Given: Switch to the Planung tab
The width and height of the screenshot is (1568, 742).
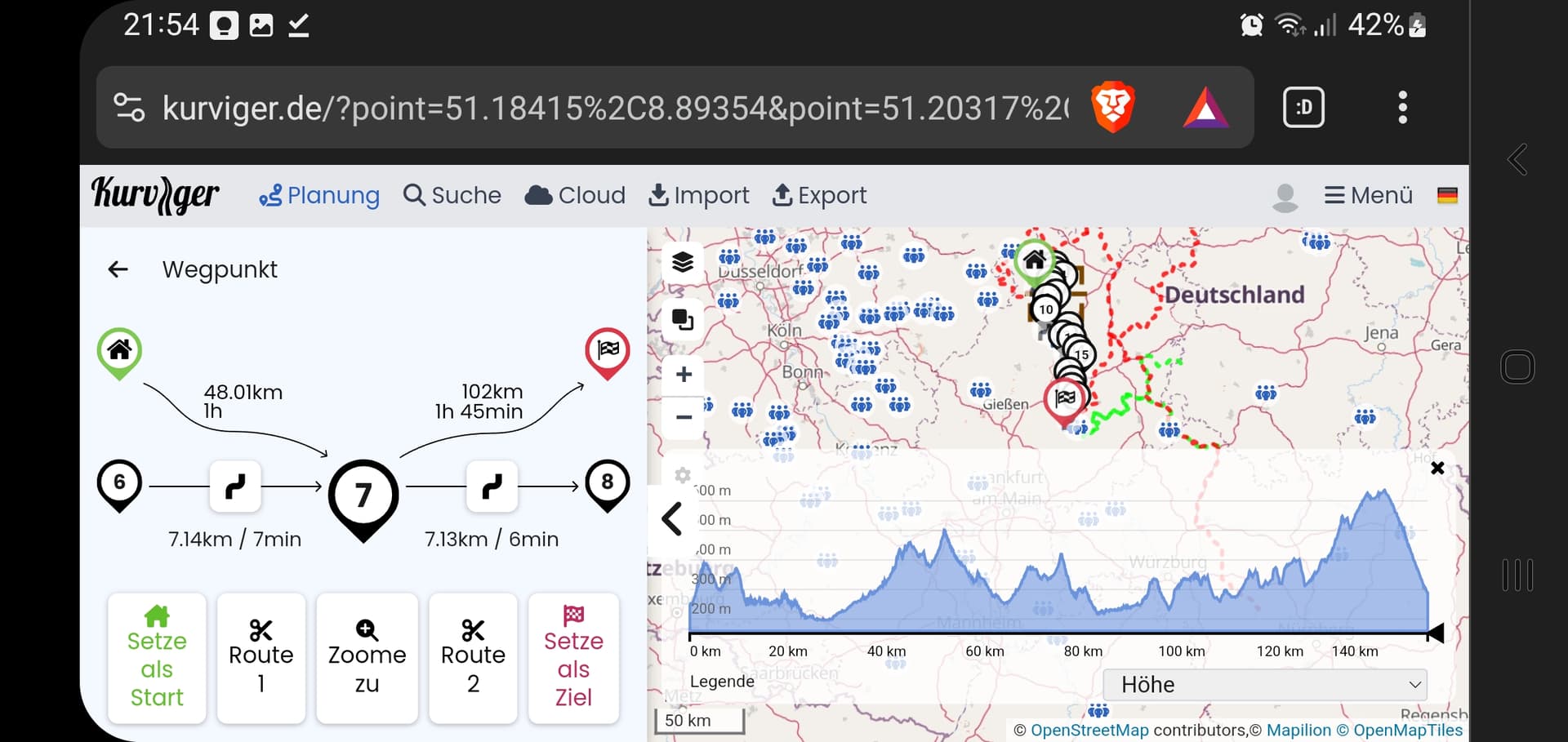Looking at the screenshot, I should point(319,196).
